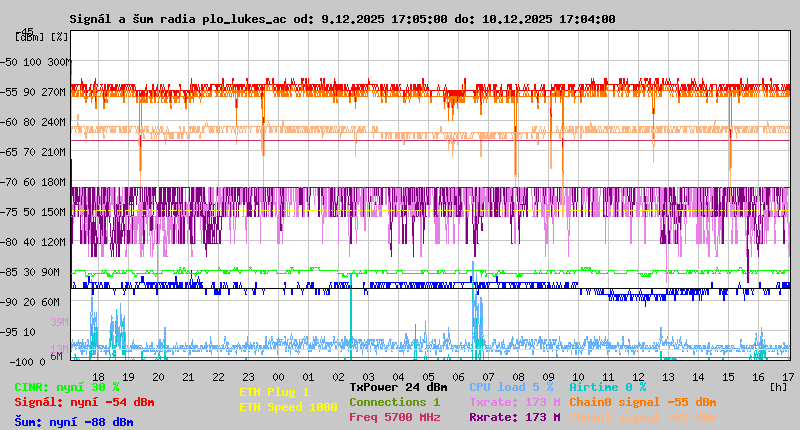Screen dimensions: 800x430
Task: Click the [dBm] [%] axis unit header
Action: click(x=41, y=37)
